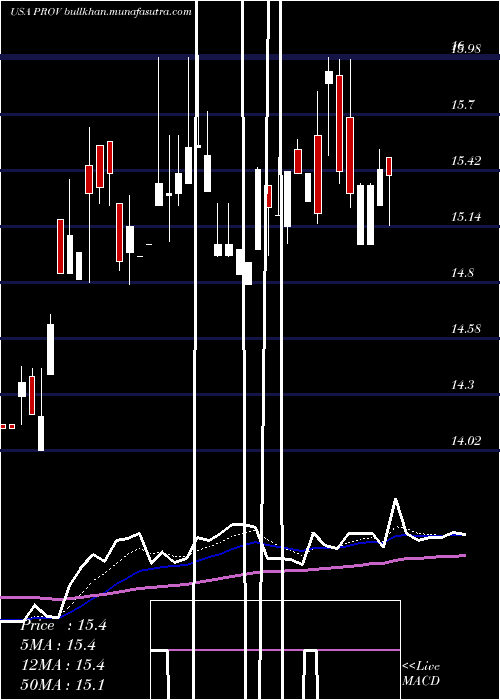Click the 'USA PROV bullkhan.munafasutra.com' chart title

tap(101, 12)
